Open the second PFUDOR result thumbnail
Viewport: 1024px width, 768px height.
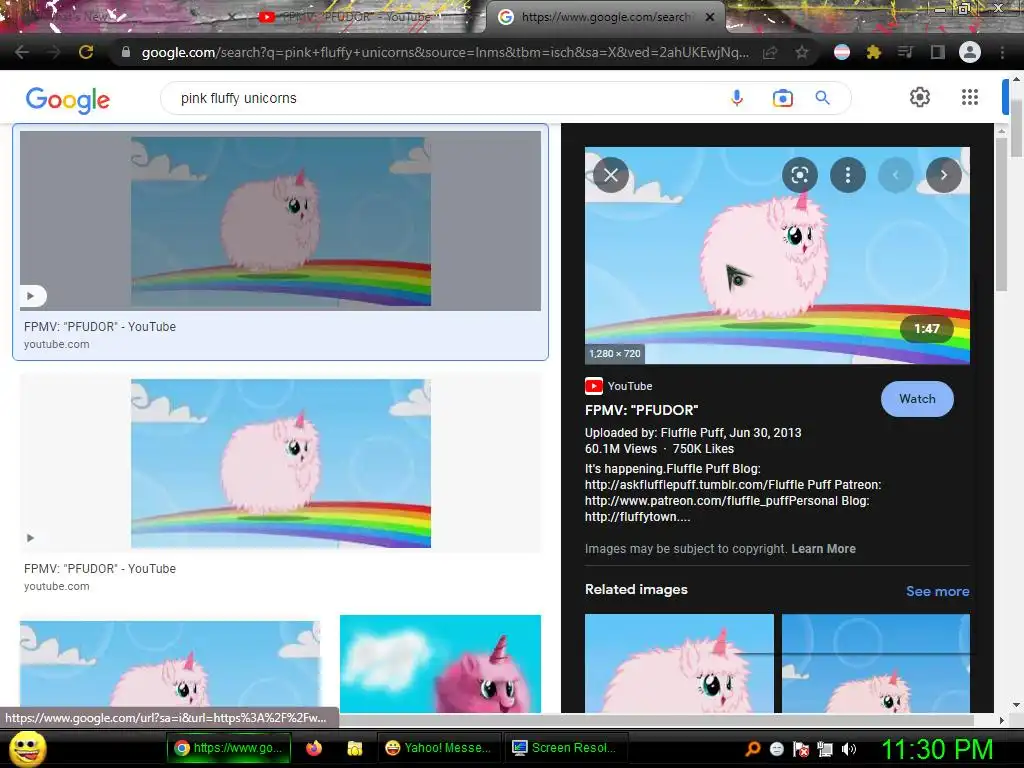click(280, 463)
